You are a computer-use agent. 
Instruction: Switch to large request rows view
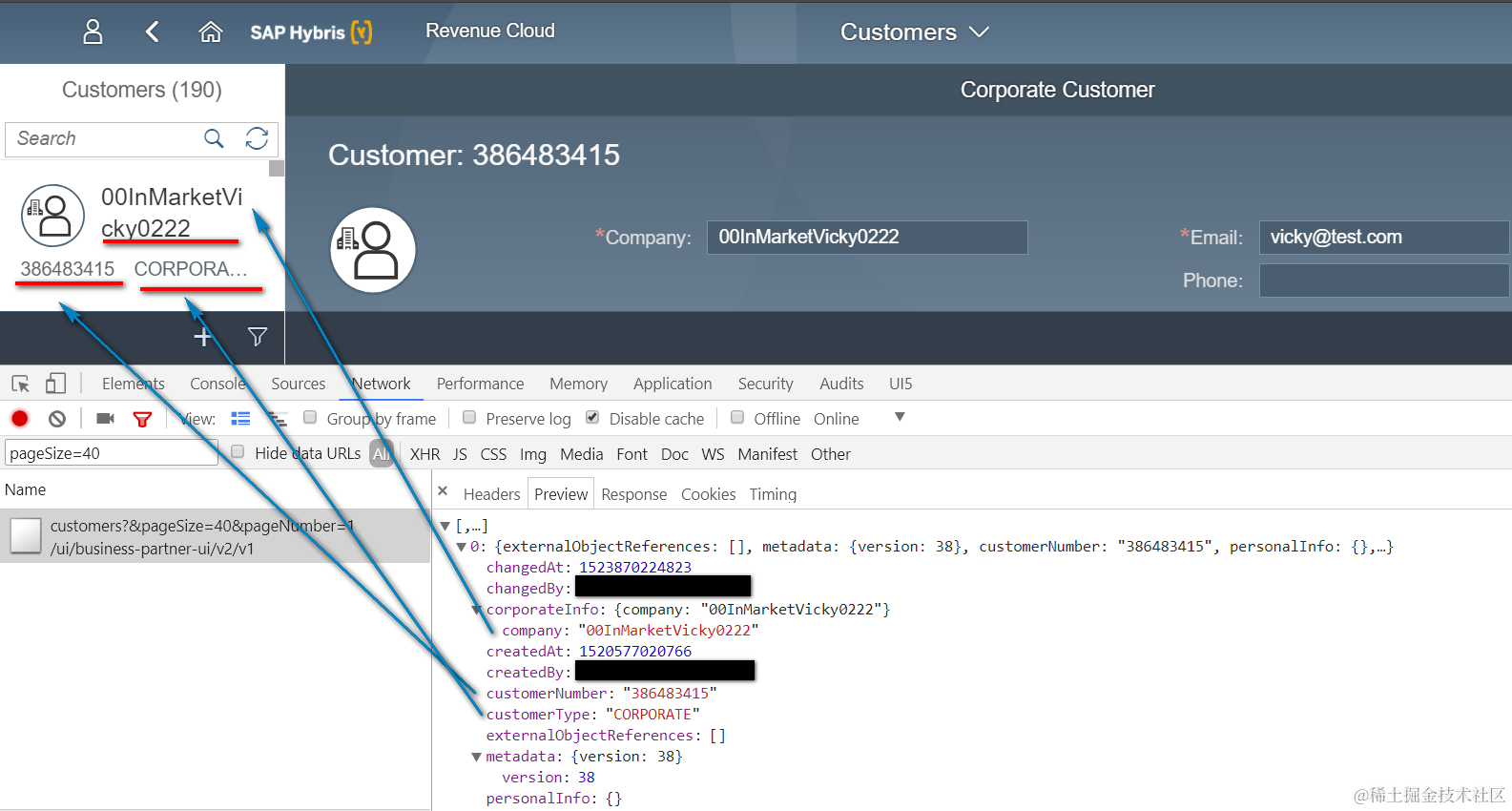[240, 419]
